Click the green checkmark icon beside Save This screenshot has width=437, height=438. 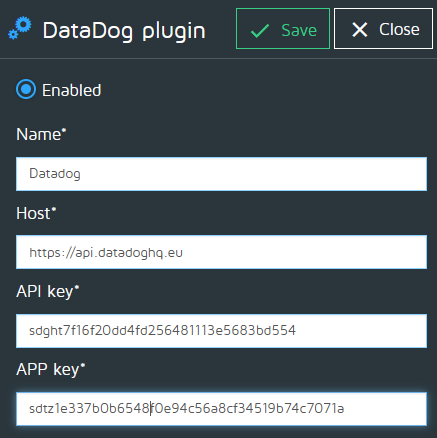click(260, 30)
